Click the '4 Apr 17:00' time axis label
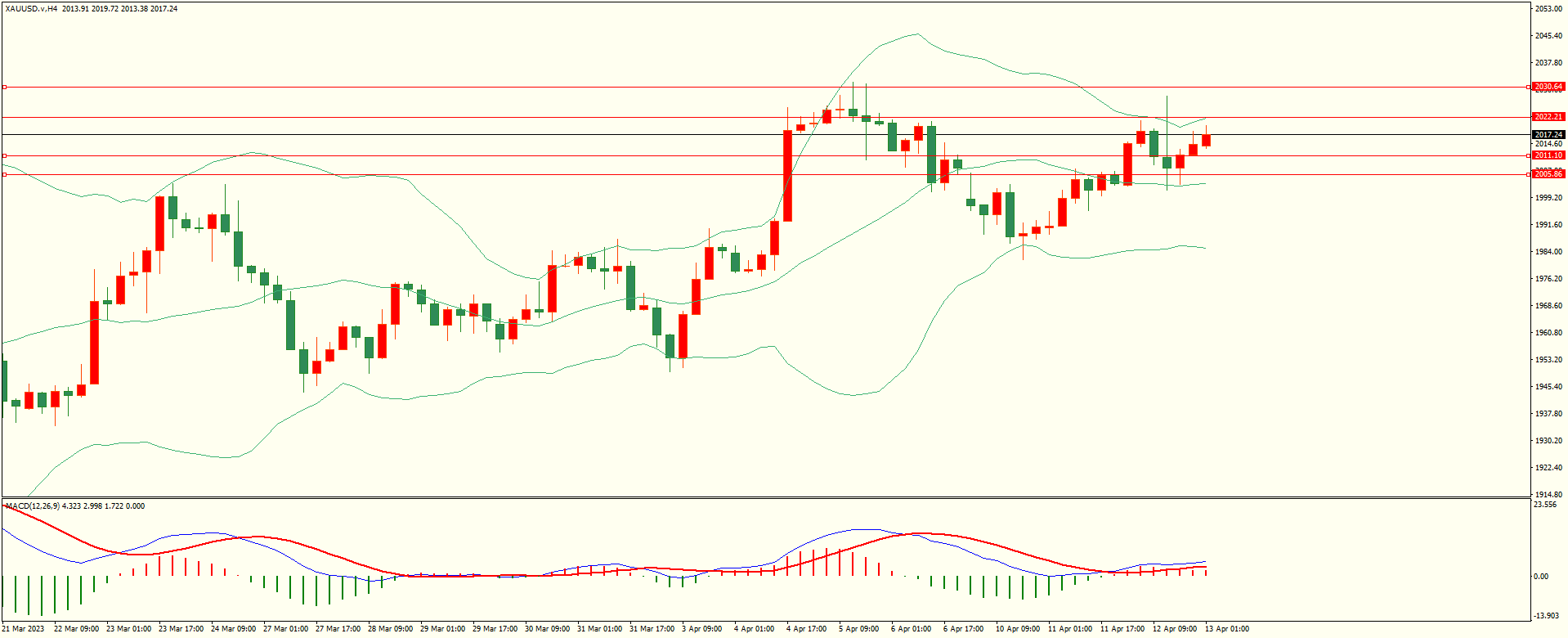Image resolution: width=1568 pixels, height=638 pixels. click(x=806, y=629)
